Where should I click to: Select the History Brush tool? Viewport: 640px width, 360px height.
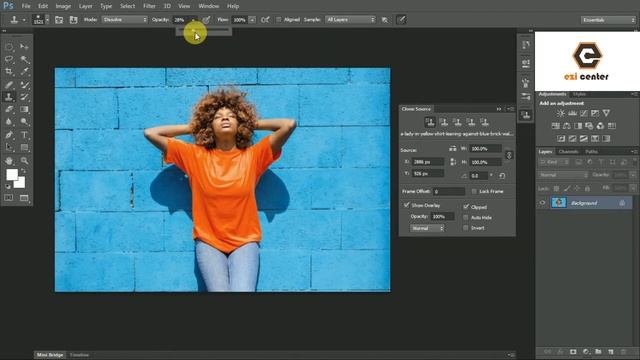[x=24, y=97]
